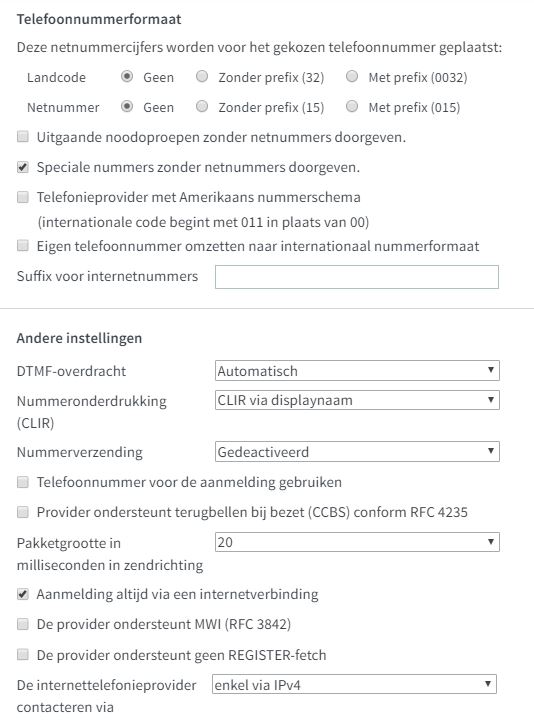The width and height of the screenshot is (534, 726).
Task: Focus the 'Suffix voor internetnummers' text field
Action: tap(357, 277)
